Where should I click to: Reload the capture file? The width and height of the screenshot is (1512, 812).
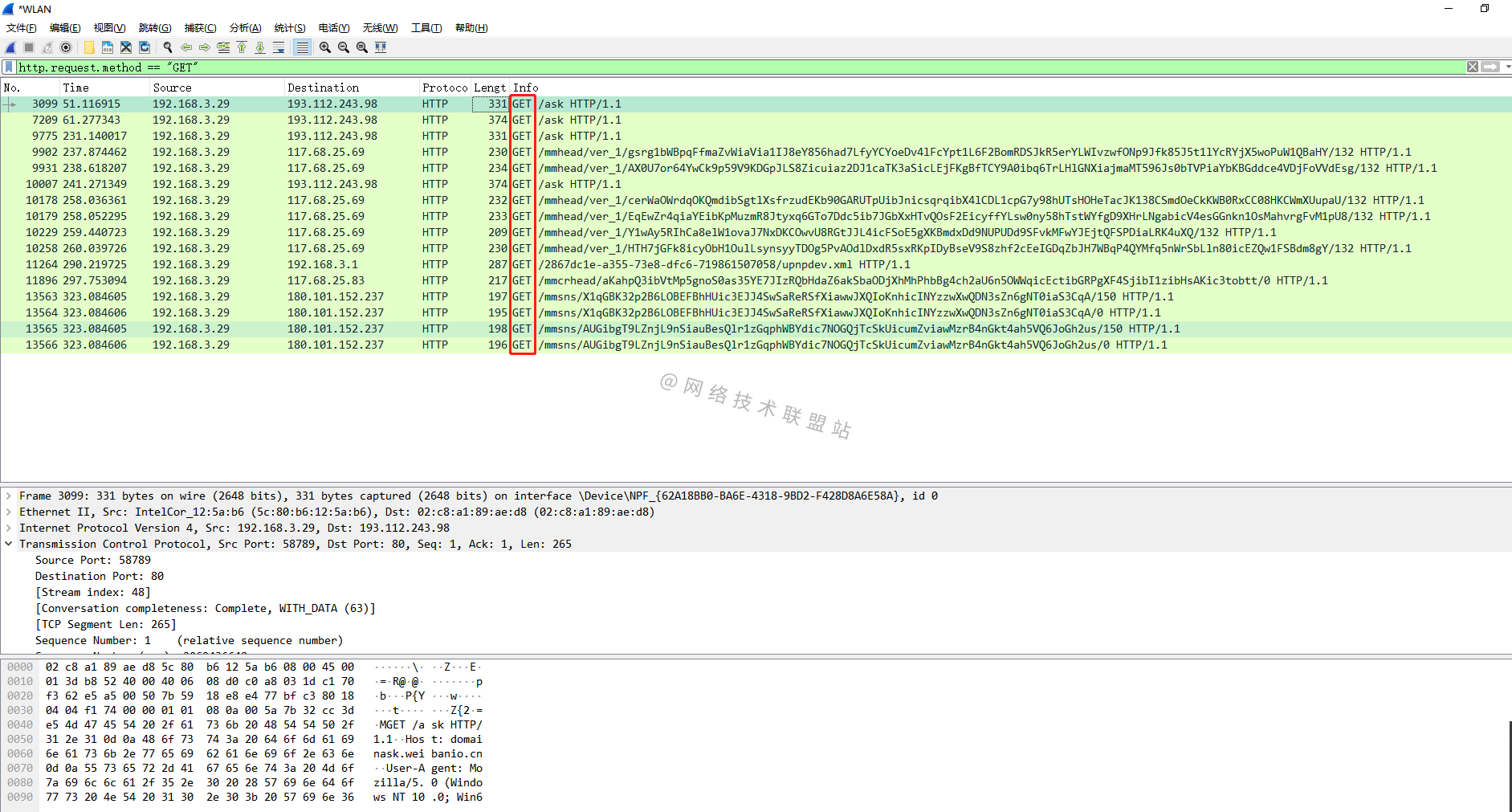pos(145,47)
